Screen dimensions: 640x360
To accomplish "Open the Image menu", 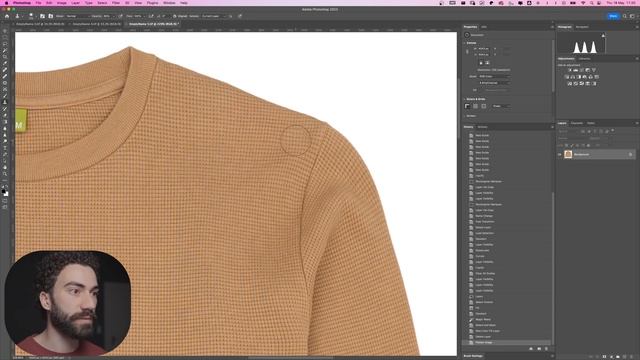I will [62, 3].
